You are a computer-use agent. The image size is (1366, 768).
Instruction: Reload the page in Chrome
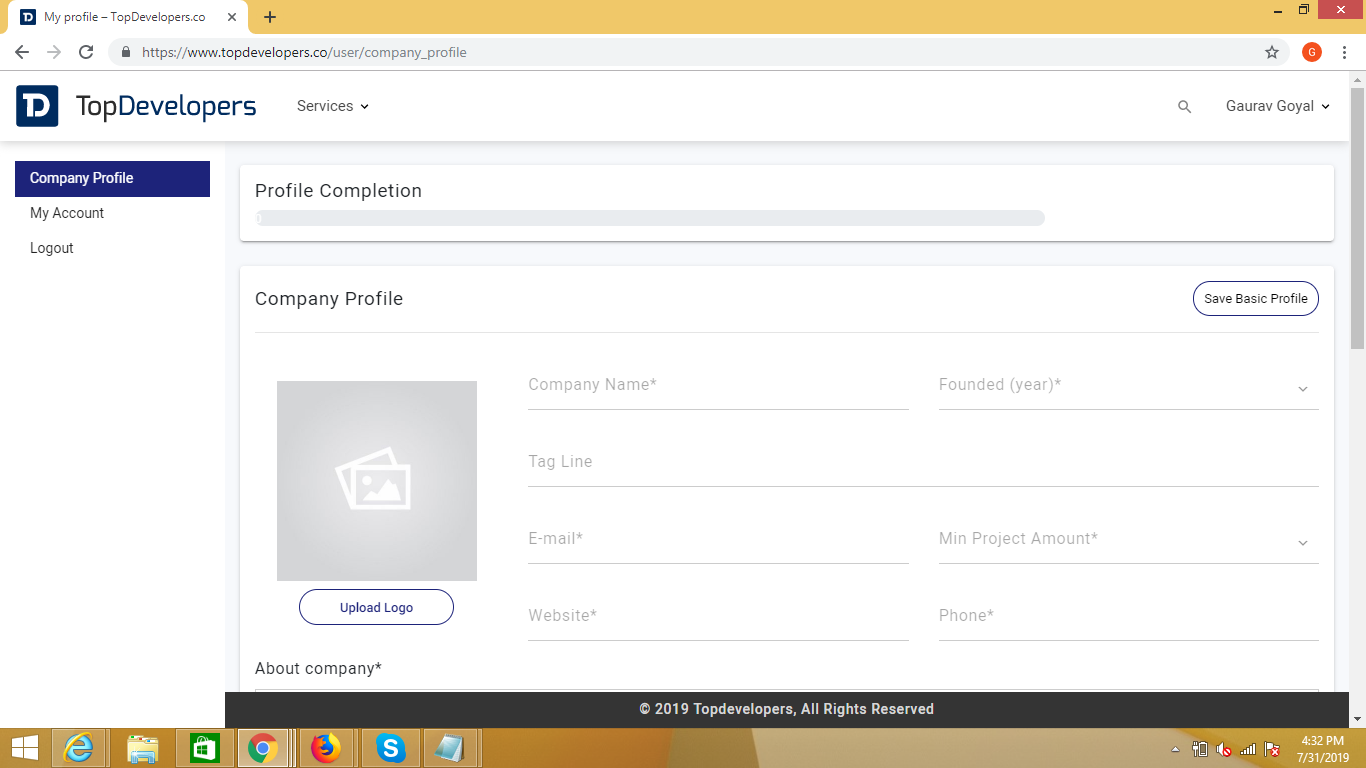86,52
